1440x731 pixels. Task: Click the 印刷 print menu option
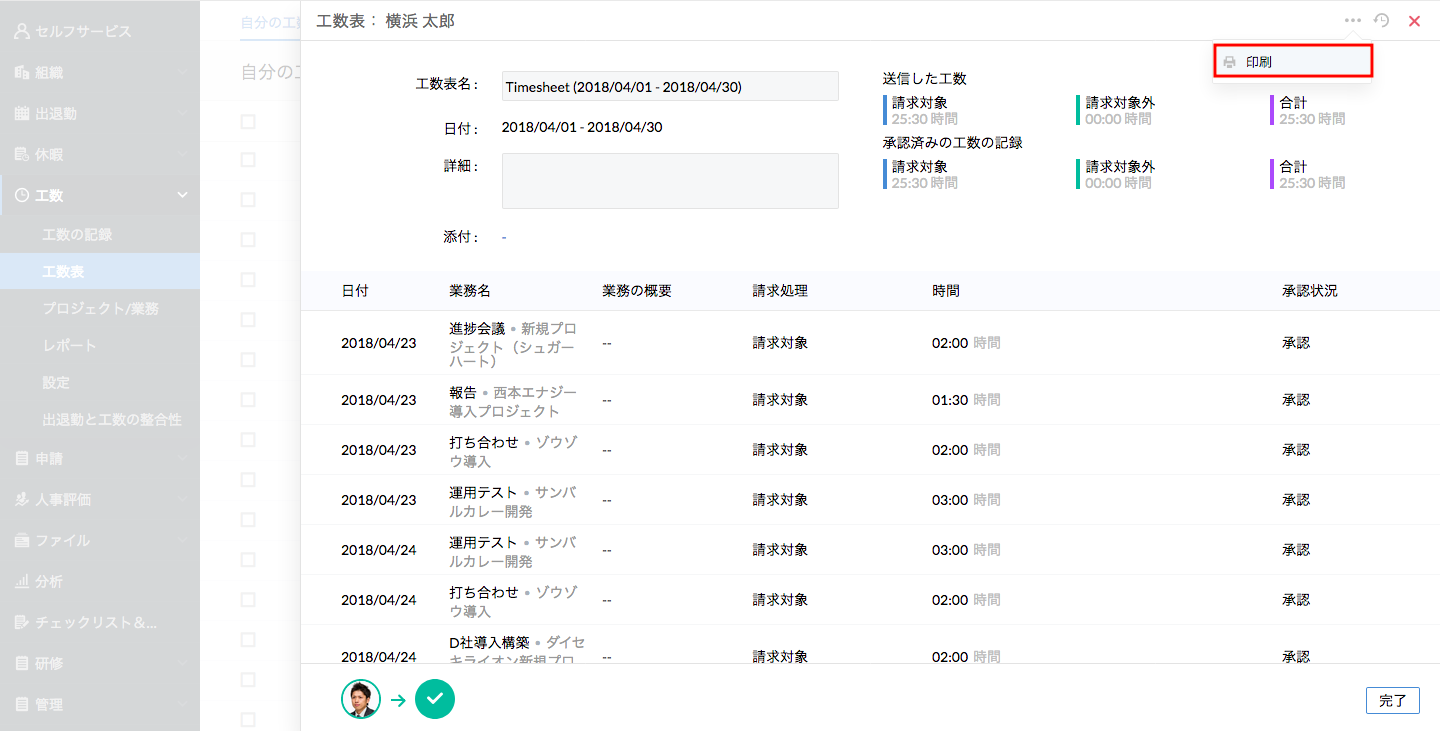click(1291, 62)
